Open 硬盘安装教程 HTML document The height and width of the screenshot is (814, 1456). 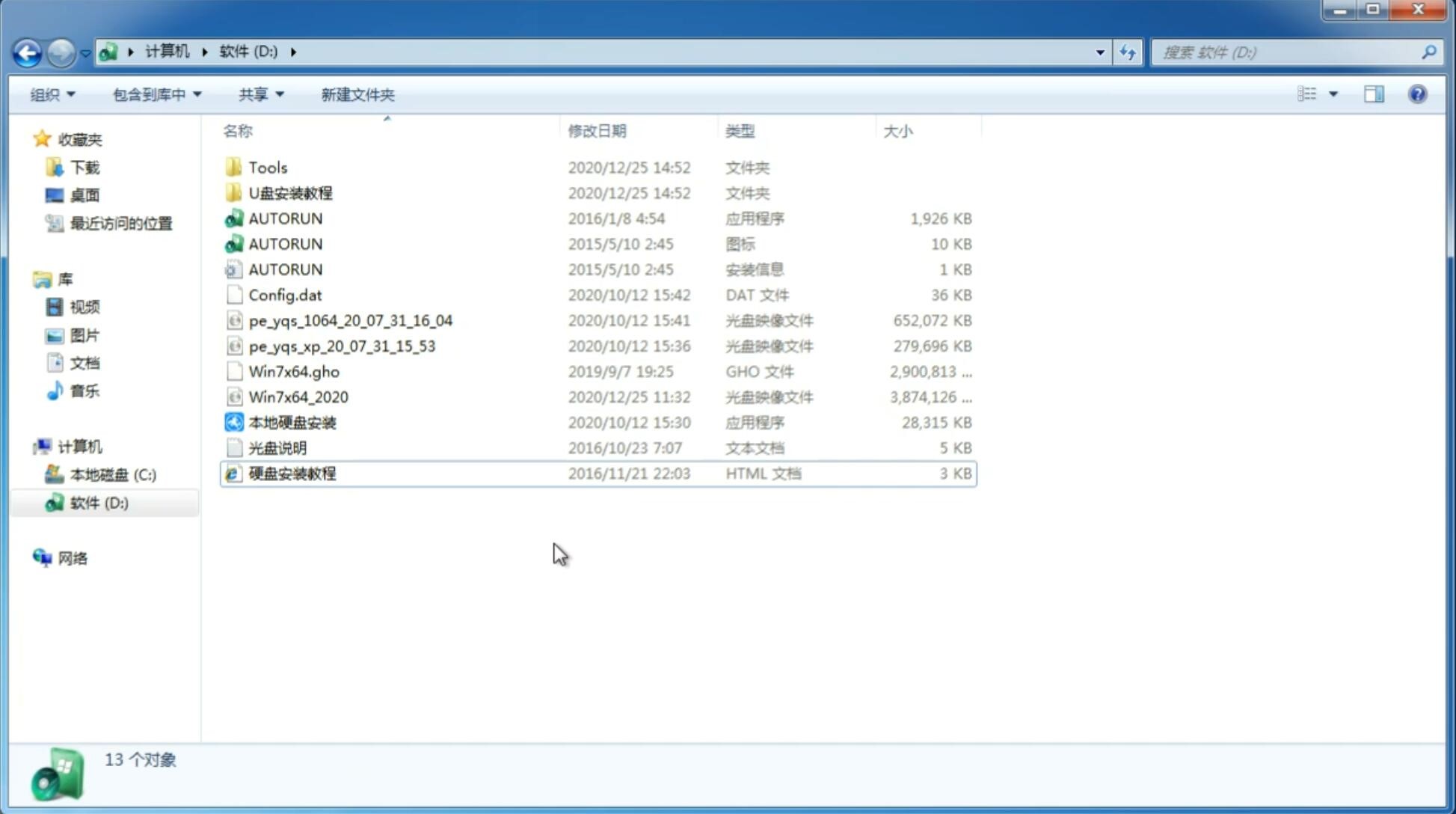coord(290,473)
